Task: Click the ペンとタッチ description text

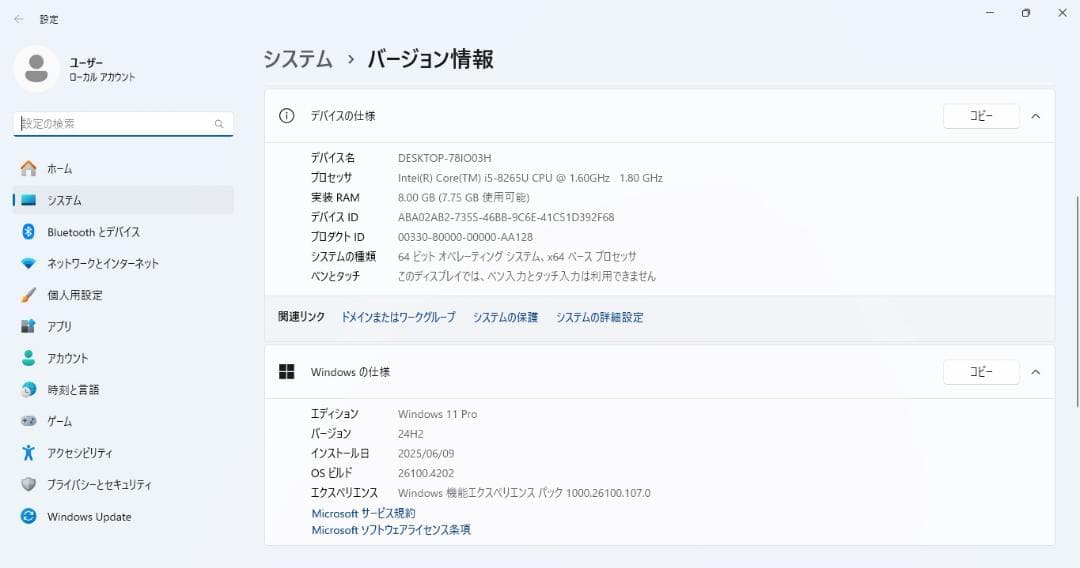Action: coord(526,276)
